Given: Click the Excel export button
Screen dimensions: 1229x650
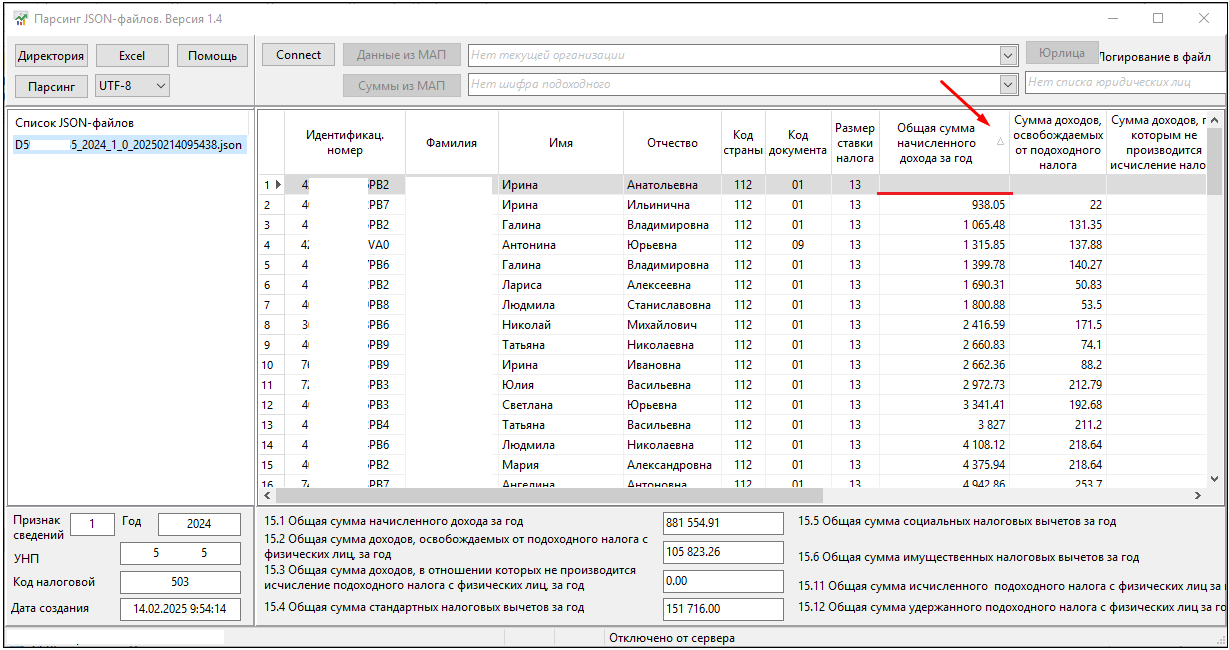Looking at the screenshot, I should 131,56.
